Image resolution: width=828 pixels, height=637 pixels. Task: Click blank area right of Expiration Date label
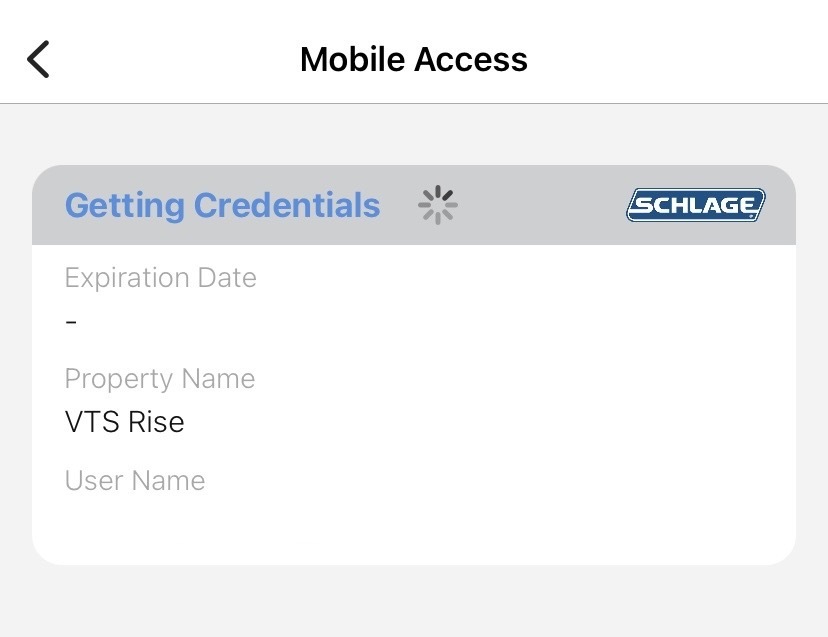520,278
